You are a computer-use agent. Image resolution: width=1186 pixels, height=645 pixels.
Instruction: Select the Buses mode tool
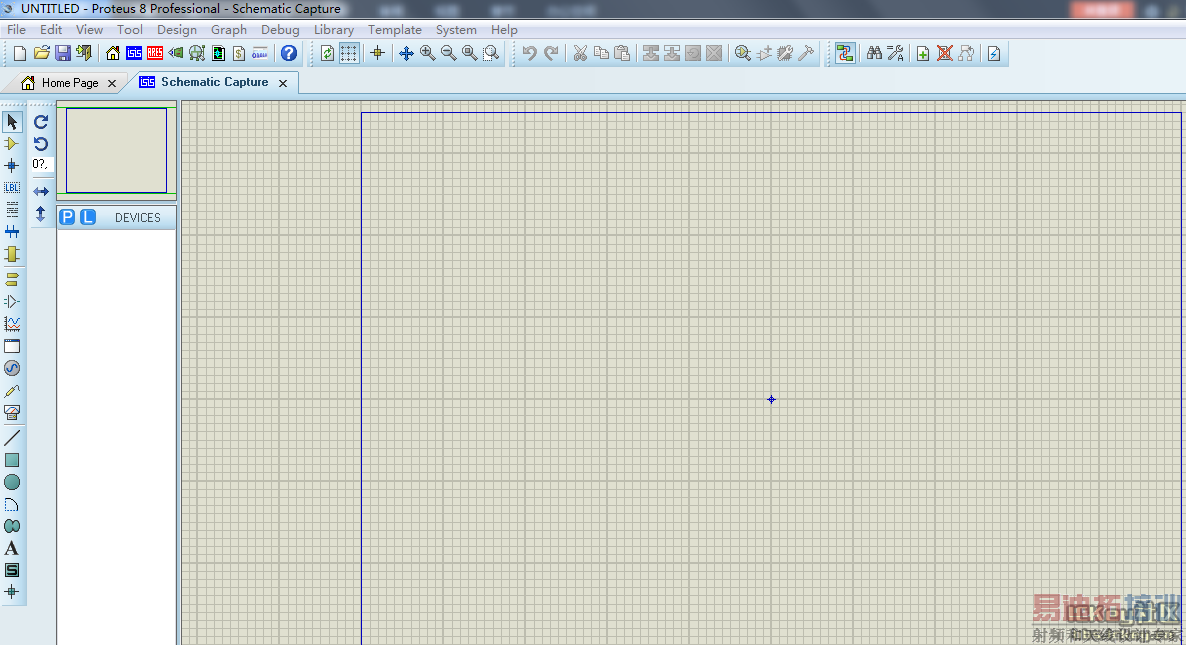12,231
